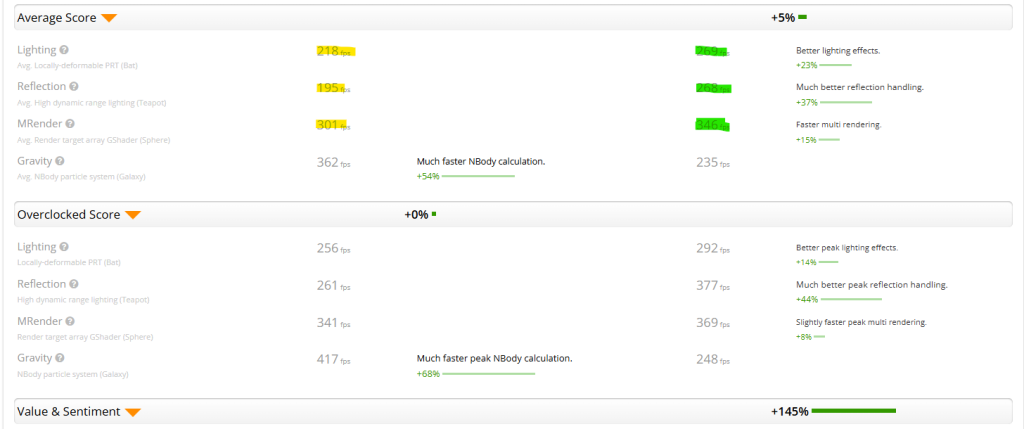Select the +0% marker in Overclocked Score header
Image resolution: width=1024 pixels, height=429 pixels.
[420, 214]
